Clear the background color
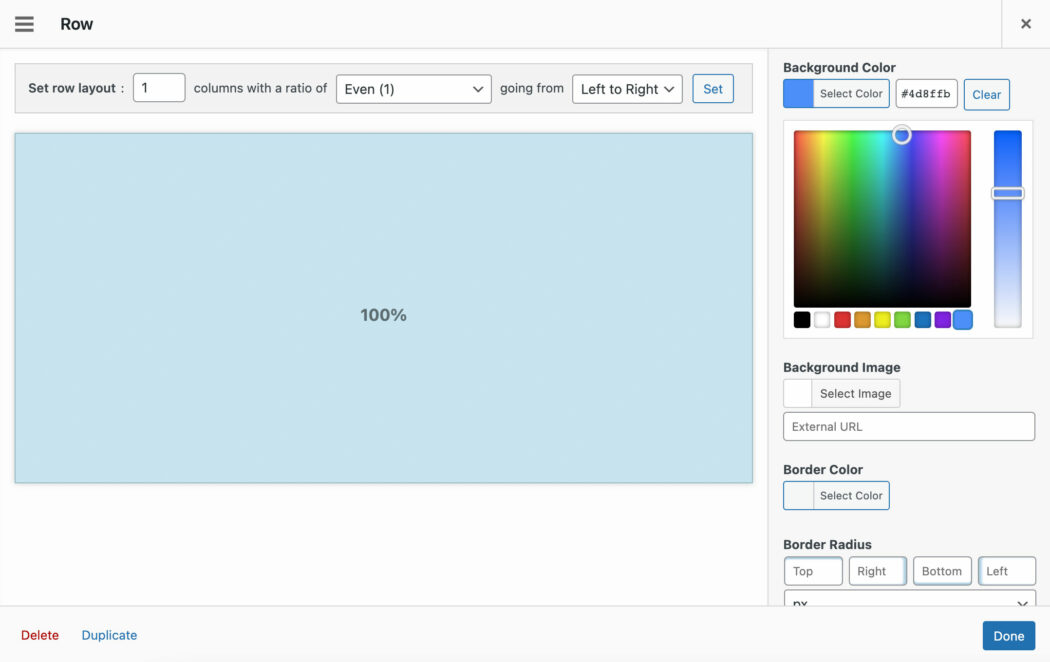 click(986, 94)
